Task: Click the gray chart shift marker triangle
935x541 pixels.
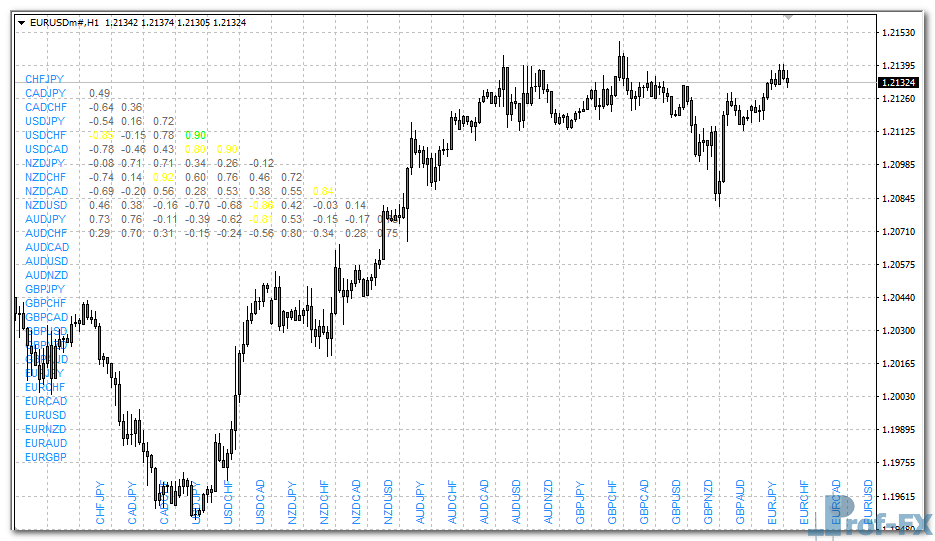Action: pyautogui.click(x=789, y=17)
